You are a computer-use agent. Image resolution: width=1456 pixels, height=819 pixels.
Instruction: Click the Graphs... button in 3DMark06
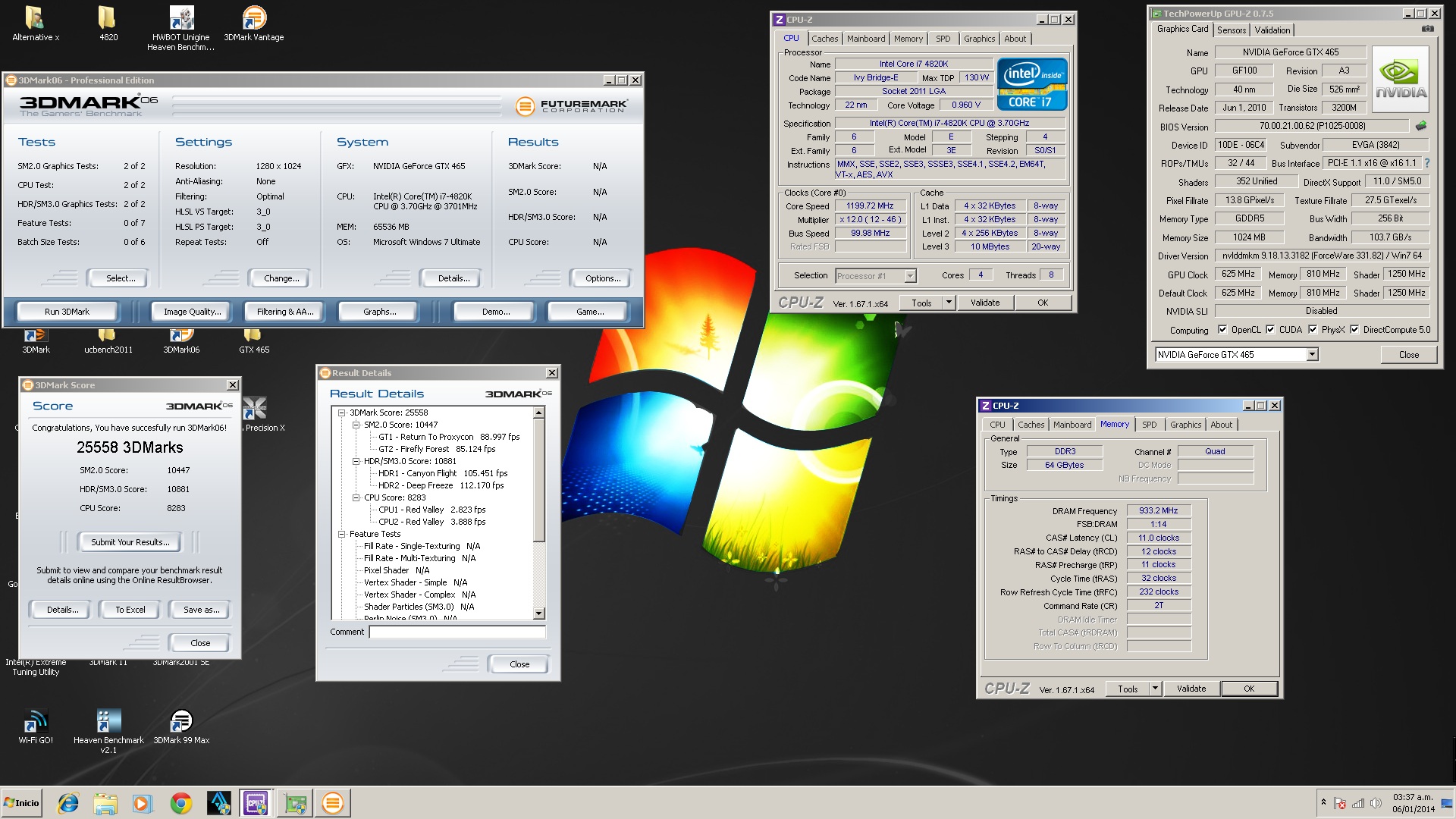[x=378, y=312]
